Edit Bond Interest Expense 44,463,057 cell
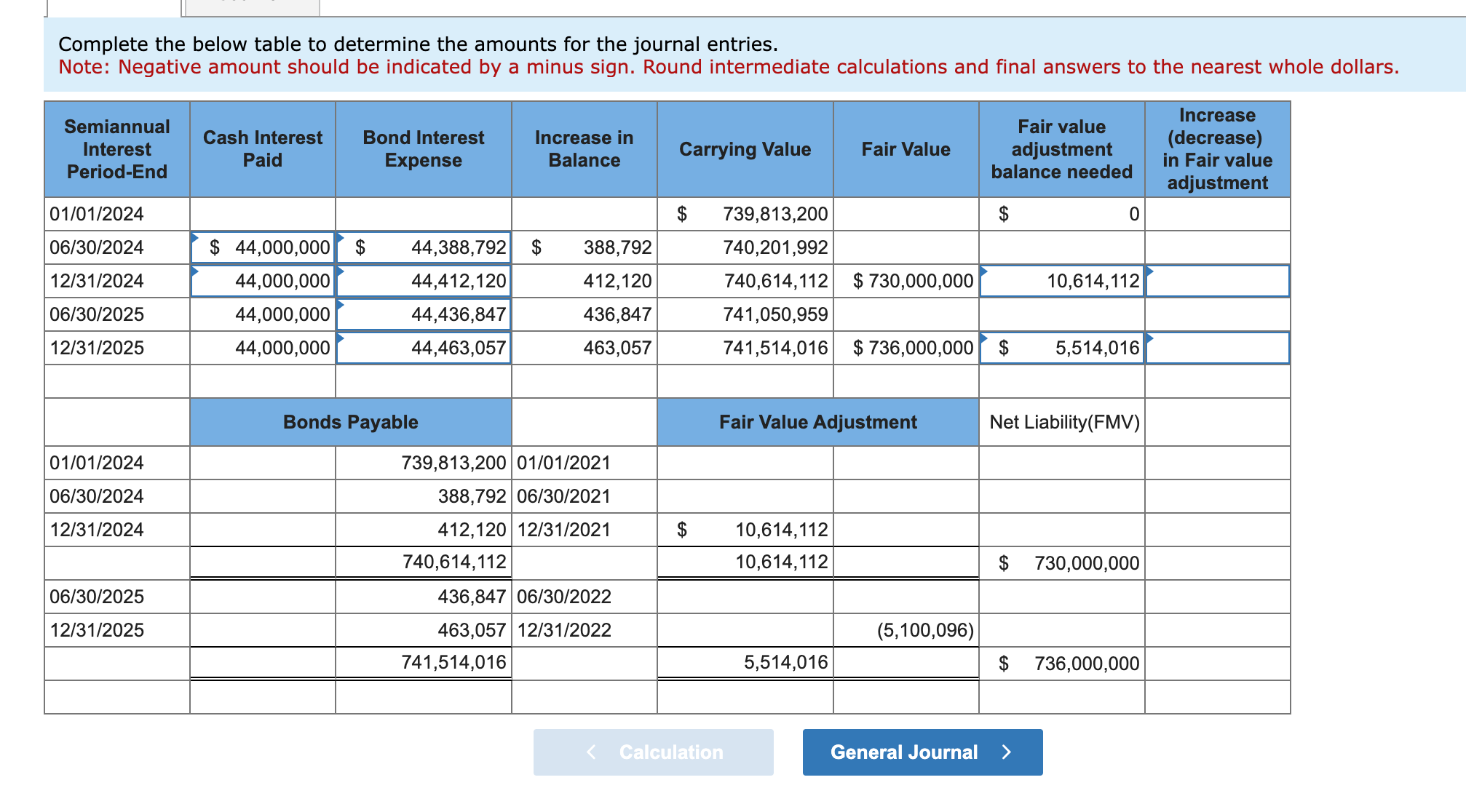The height and width of the screenshot is (812, 1466). pos(424,348)
